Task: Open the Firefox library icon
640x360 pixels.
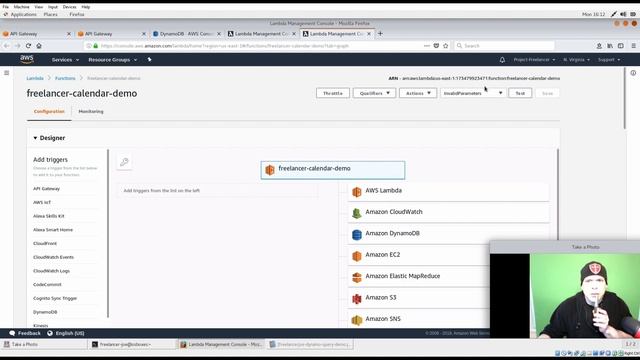Action: tap(610, 46)
